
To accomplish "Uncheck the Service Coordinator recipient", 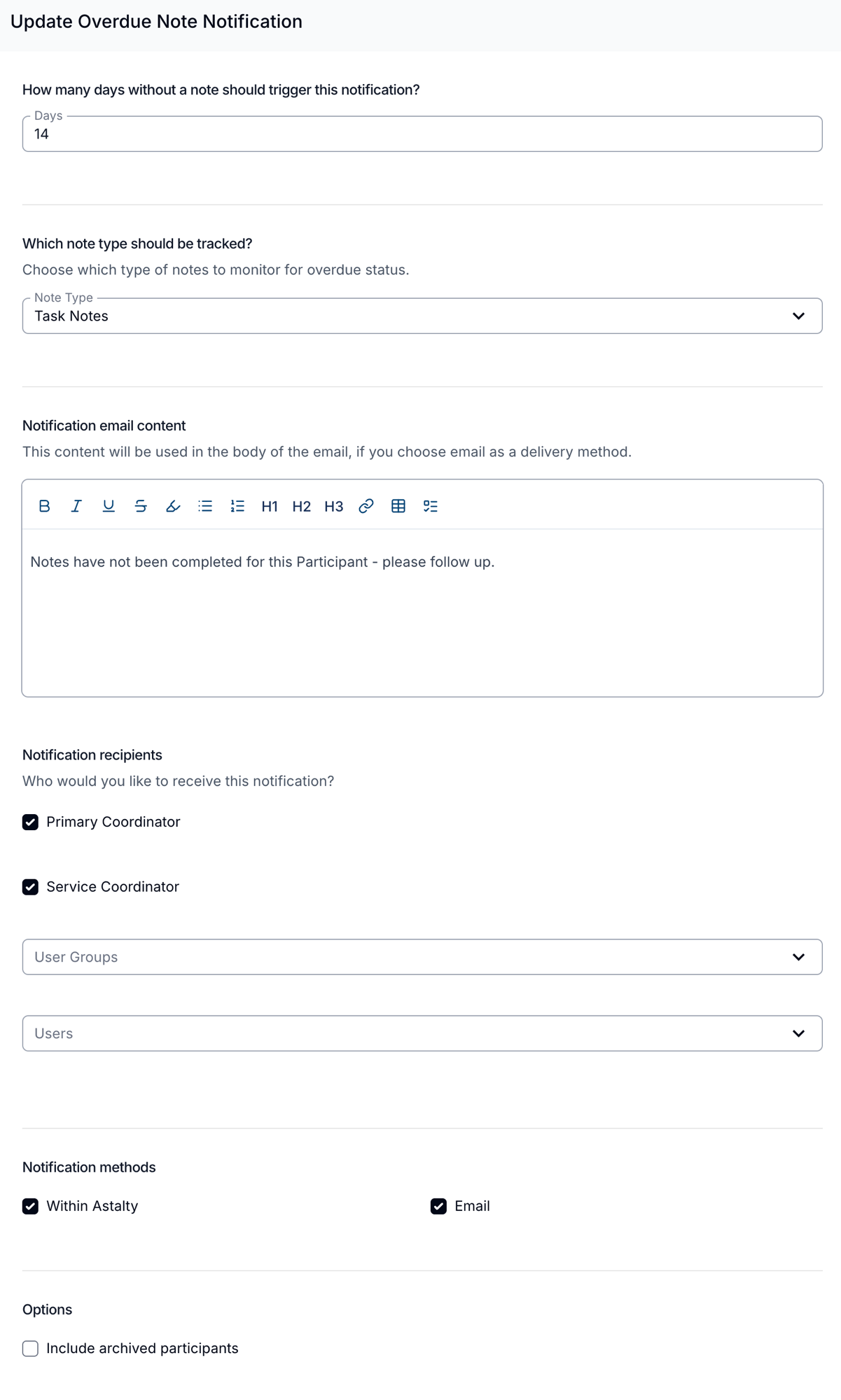I will [30, 887].
